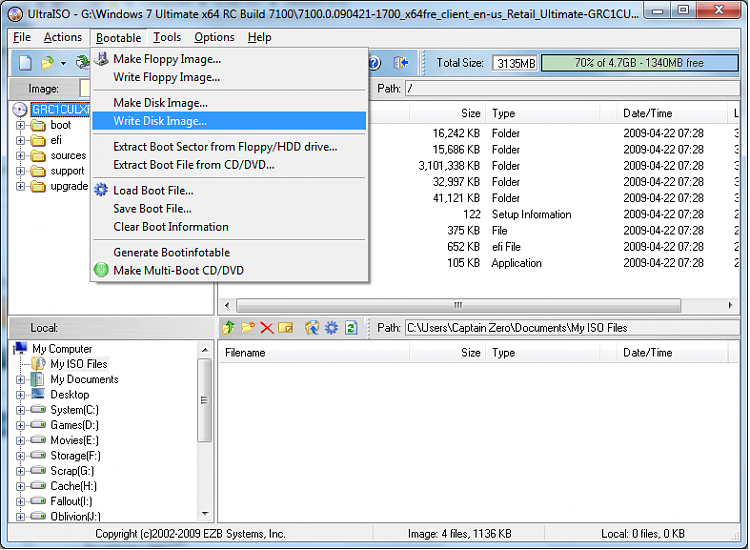Screen dimensions: 750x550
Task: Click the Total Size value 3135MB
Action: [x=515, y=63]
